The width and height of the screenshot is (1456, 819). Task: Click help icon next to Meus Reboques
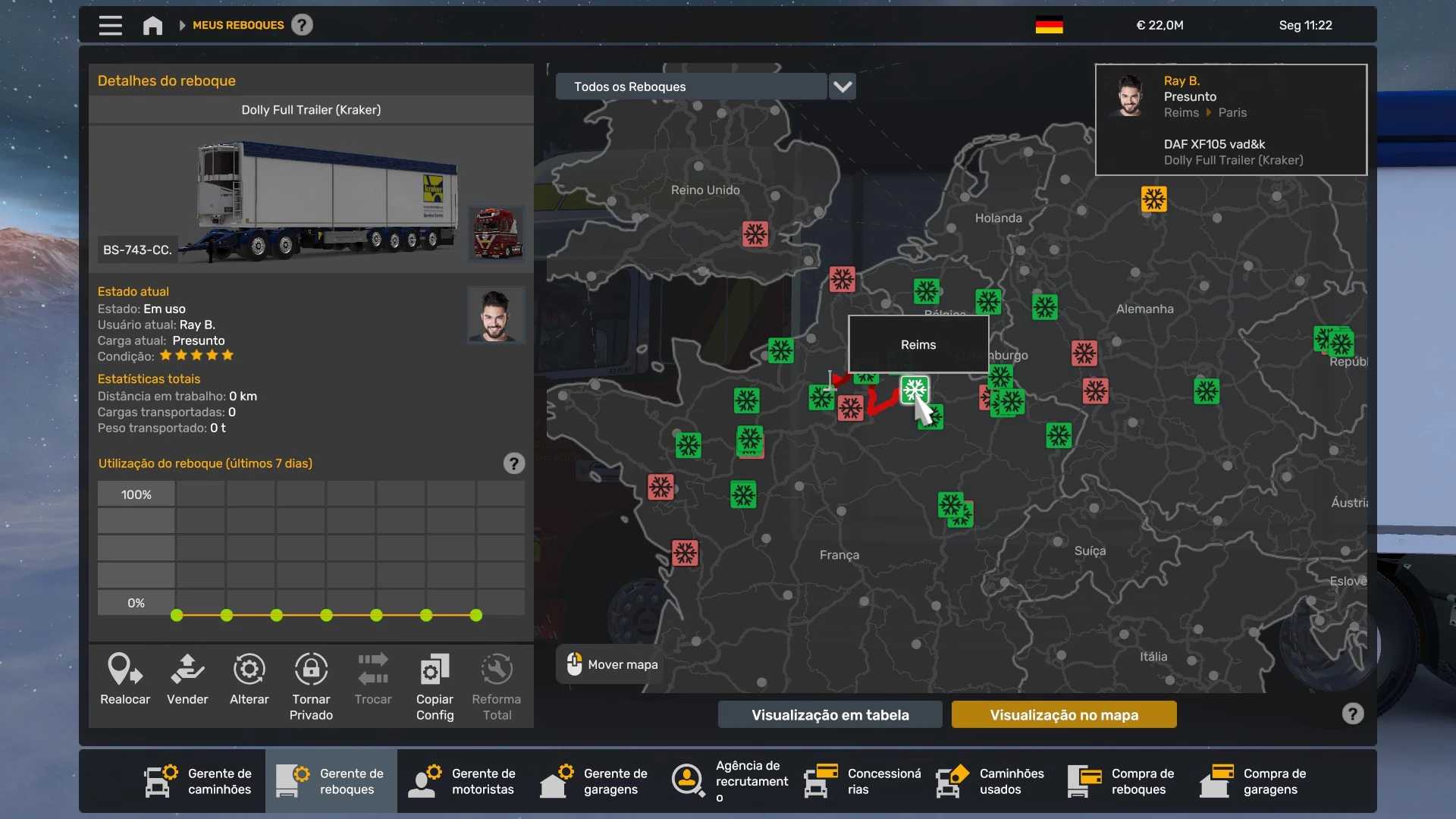pyautogui.click(x=302, y=25)
